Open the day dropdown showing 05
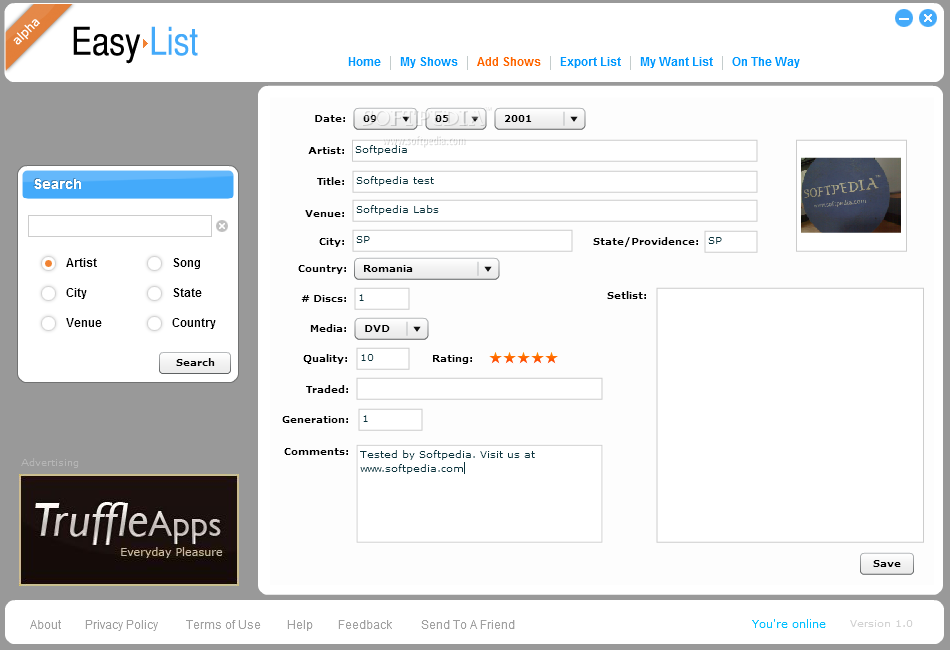The width and height of the screenshot is (950, 650). pyautogui.click(x=456, y=119)
